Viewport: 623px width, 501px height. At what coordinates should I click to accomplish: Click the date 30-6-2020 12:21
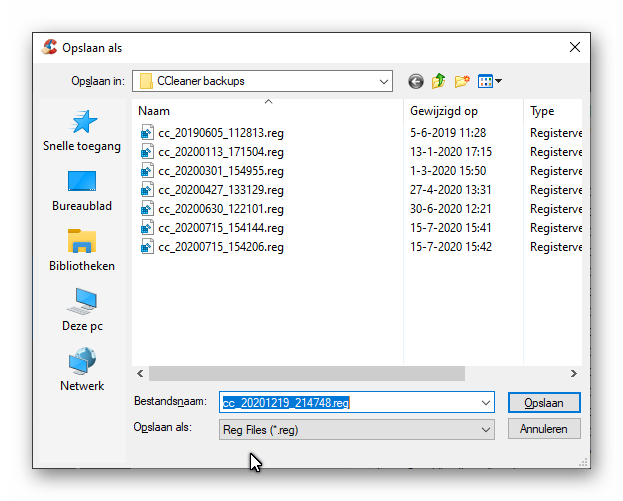tap(451, 209)
